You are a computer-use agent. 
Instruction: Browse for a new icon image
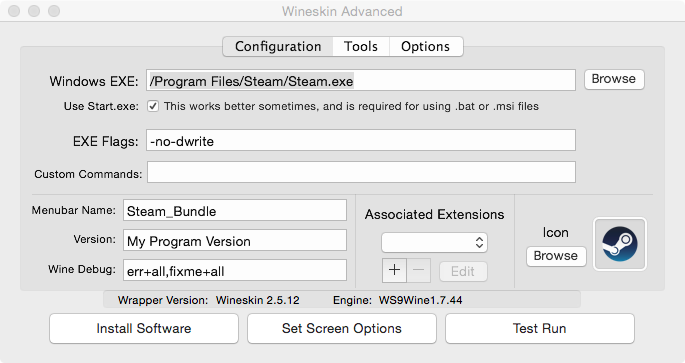click(x=556, y=256)
